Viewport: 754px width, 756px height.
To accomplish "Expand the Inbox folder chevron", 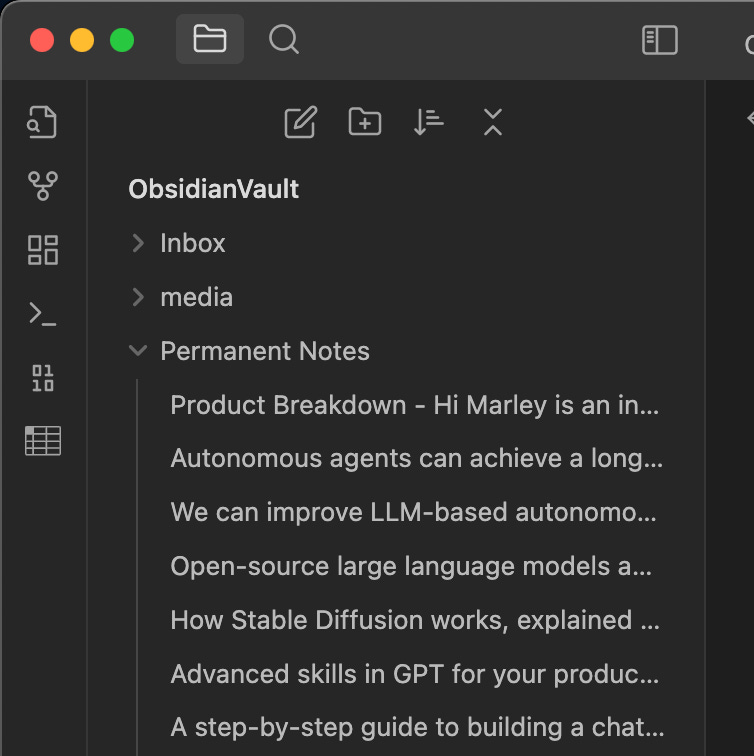I will pos(138,243).
